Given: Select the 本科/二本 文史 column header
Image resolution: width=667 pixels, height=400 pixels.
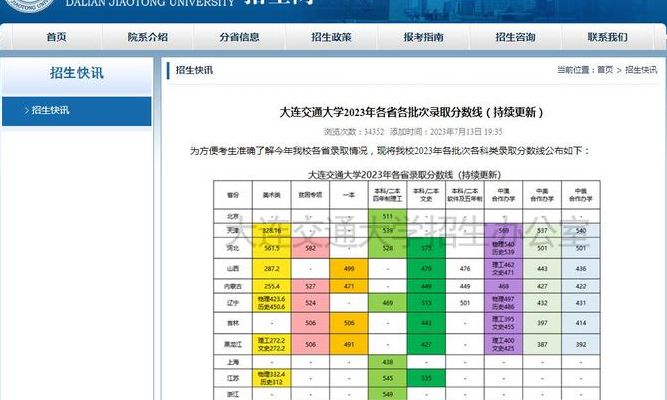Looking at the screenshot, I should point(426,195).
